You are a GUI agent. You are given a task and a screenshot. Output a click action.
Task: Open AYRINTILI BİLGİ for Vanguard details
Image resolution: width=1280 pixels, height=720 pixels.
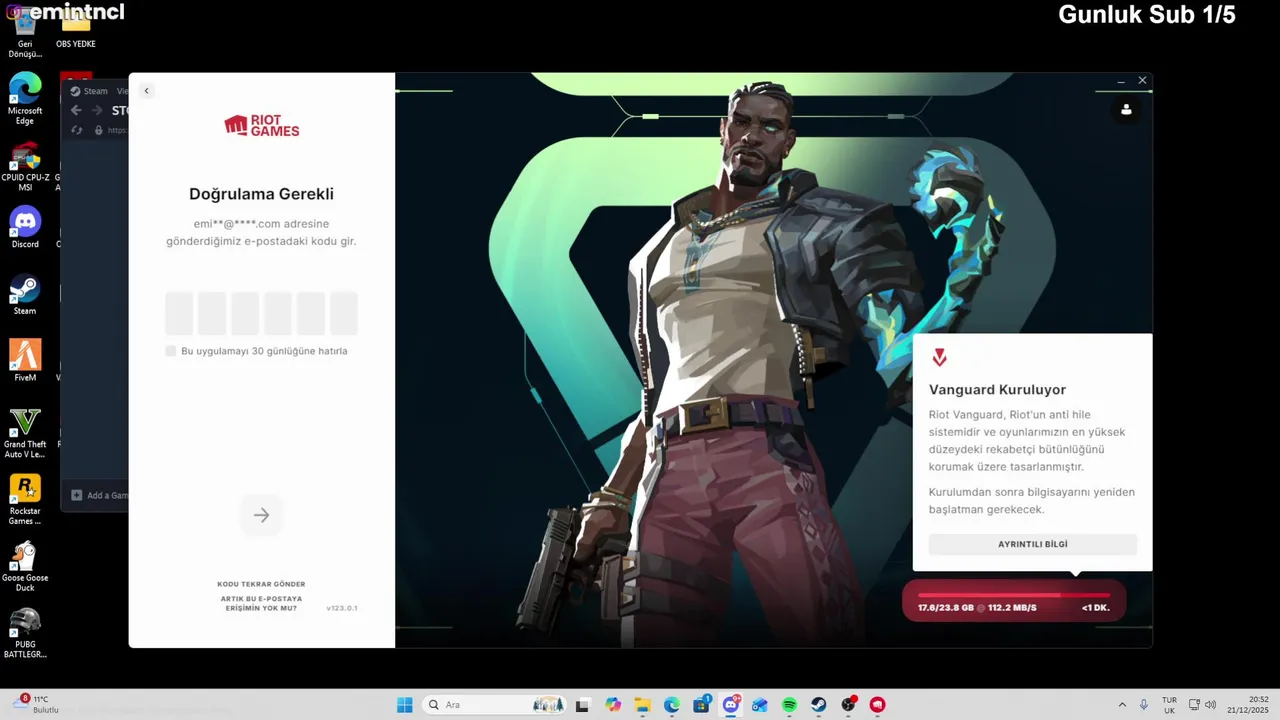pyautogui.click(x=1033, y=544)
